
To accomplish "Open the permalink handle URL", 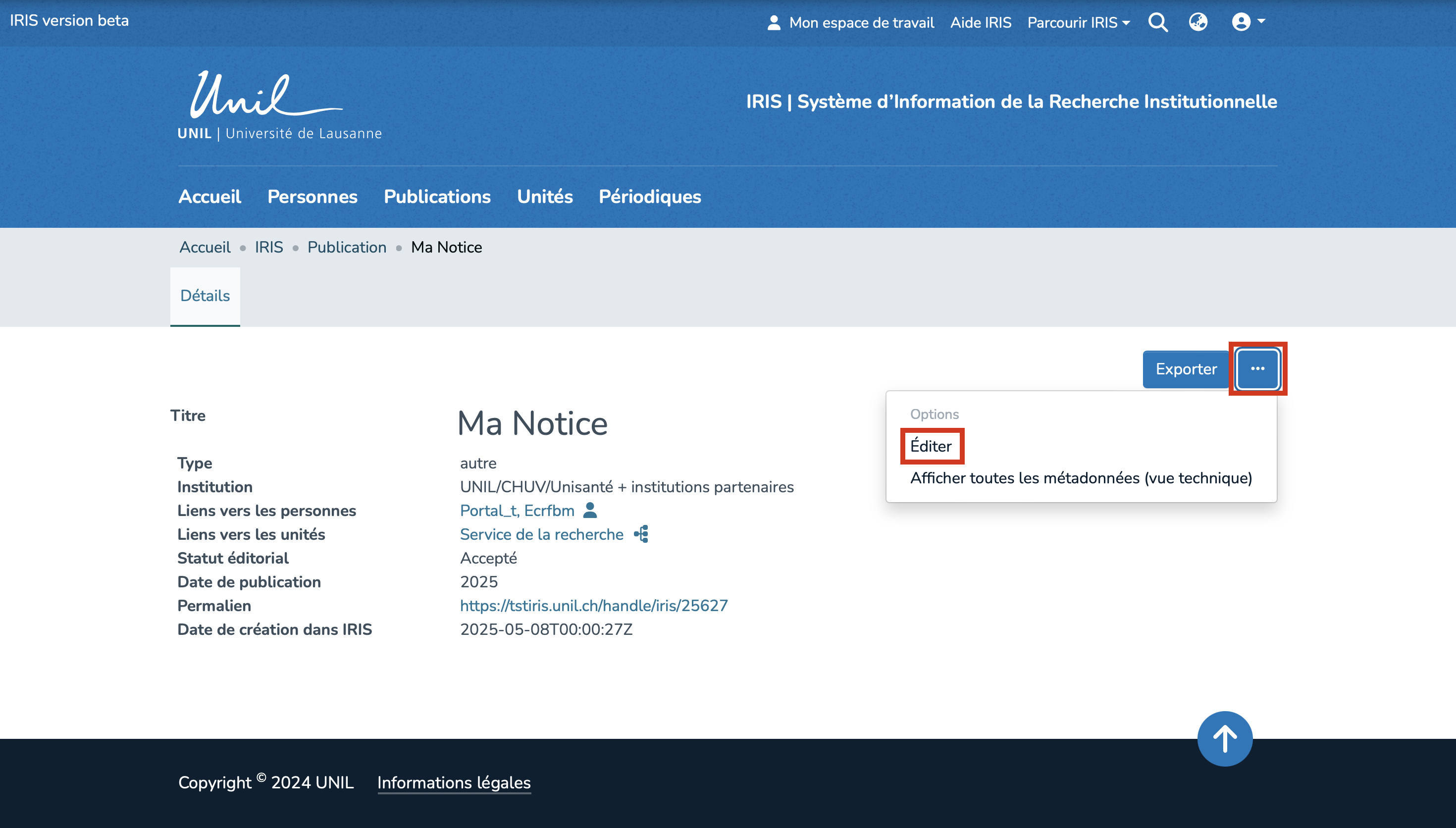I will 594,606.
